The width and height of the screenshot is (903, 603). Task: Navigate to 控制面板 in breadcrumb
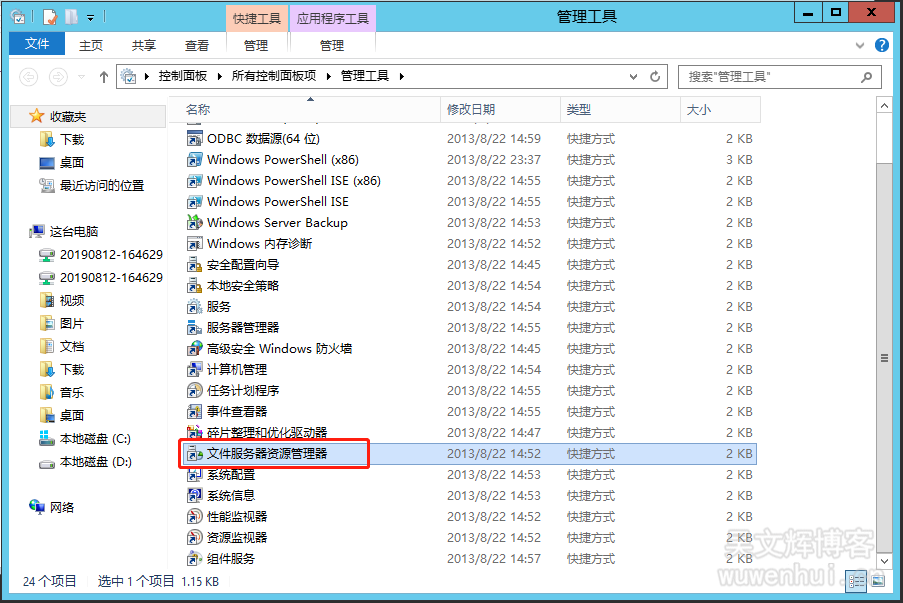click(x=183, y=76)
